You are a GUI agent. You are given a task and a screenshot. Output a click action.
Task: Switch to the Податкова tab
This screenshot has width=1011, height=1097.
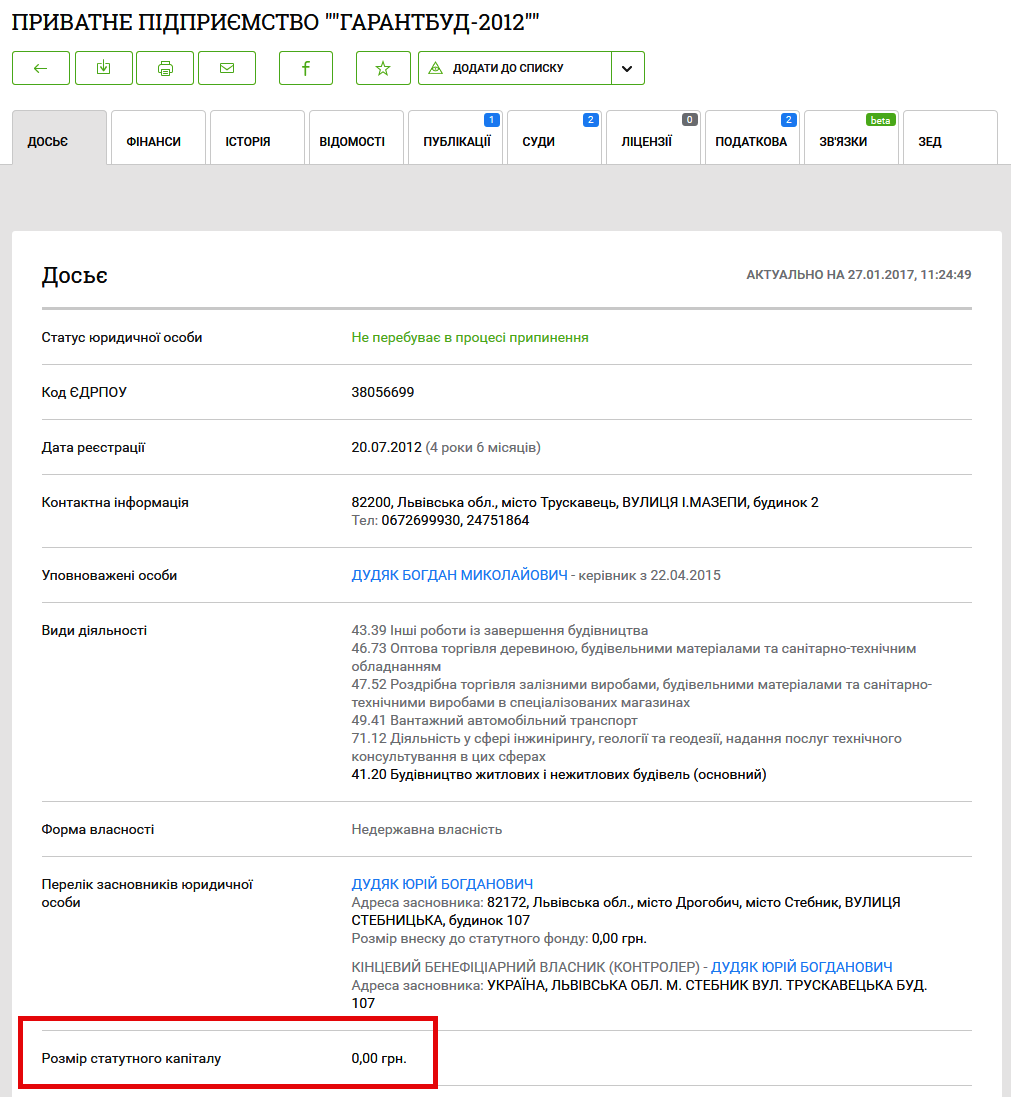click(751, 141)
